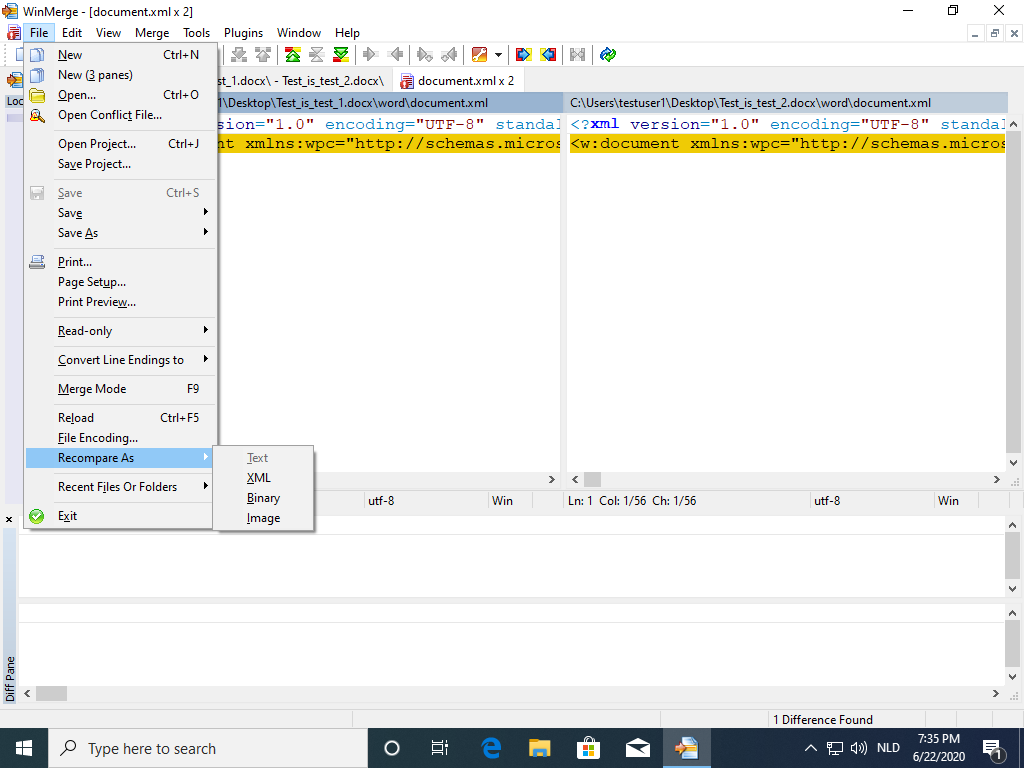Click the All Right blue arrow icon
1024x768 pixels.
coord(523,55)
